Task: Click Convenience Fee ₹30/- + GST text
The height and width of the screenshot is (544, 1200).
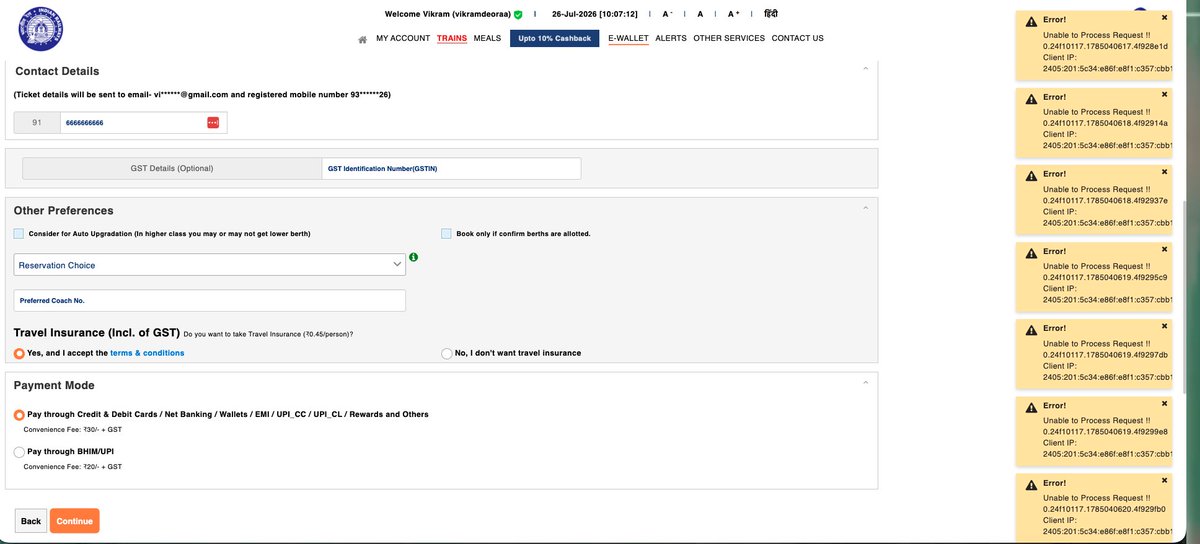Action: [72, 429]
